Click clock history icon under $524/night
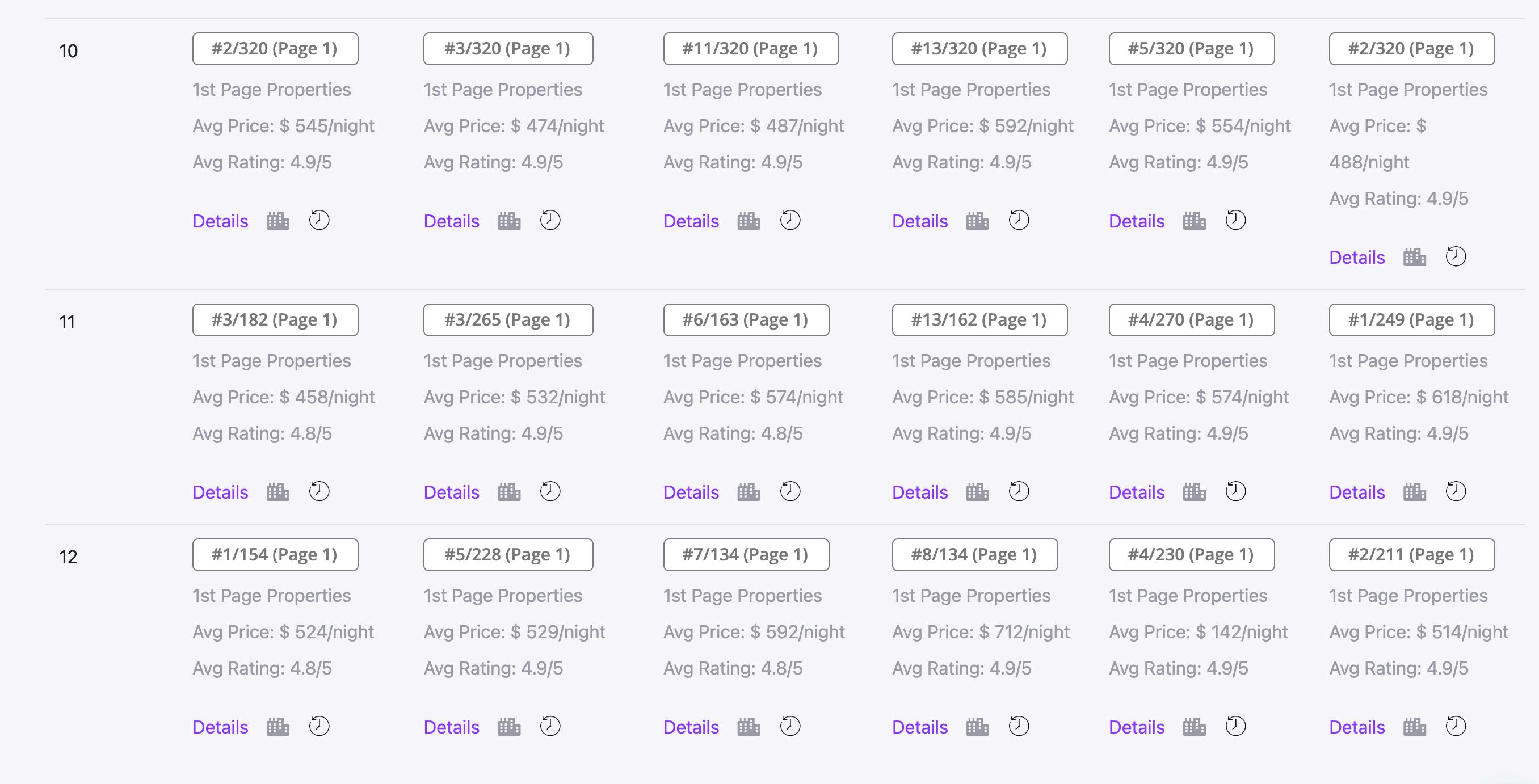1539x784 pixels. tap(319, 726)
